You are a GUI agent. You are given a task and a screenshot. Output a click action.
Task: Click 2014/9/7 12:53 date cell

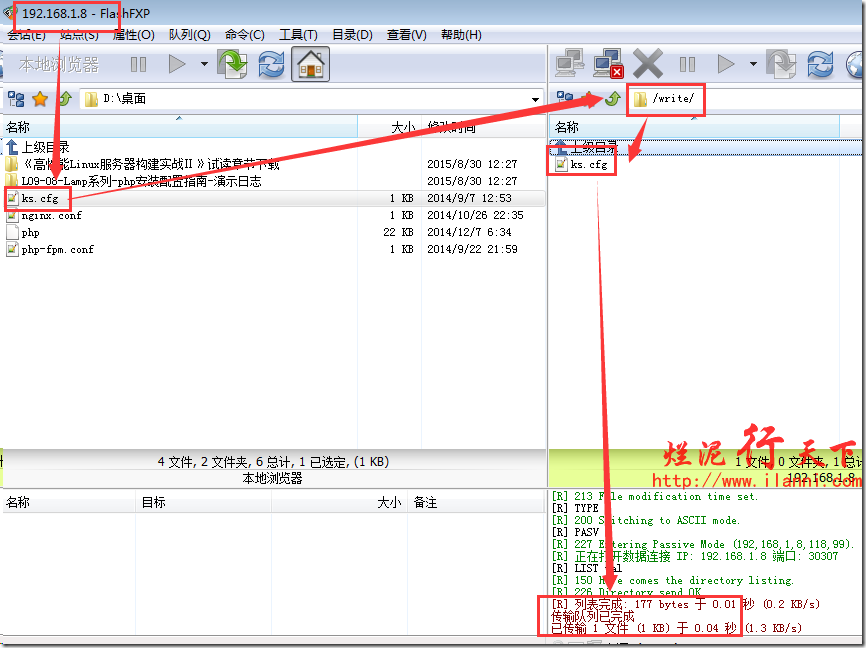coord(469,198)
